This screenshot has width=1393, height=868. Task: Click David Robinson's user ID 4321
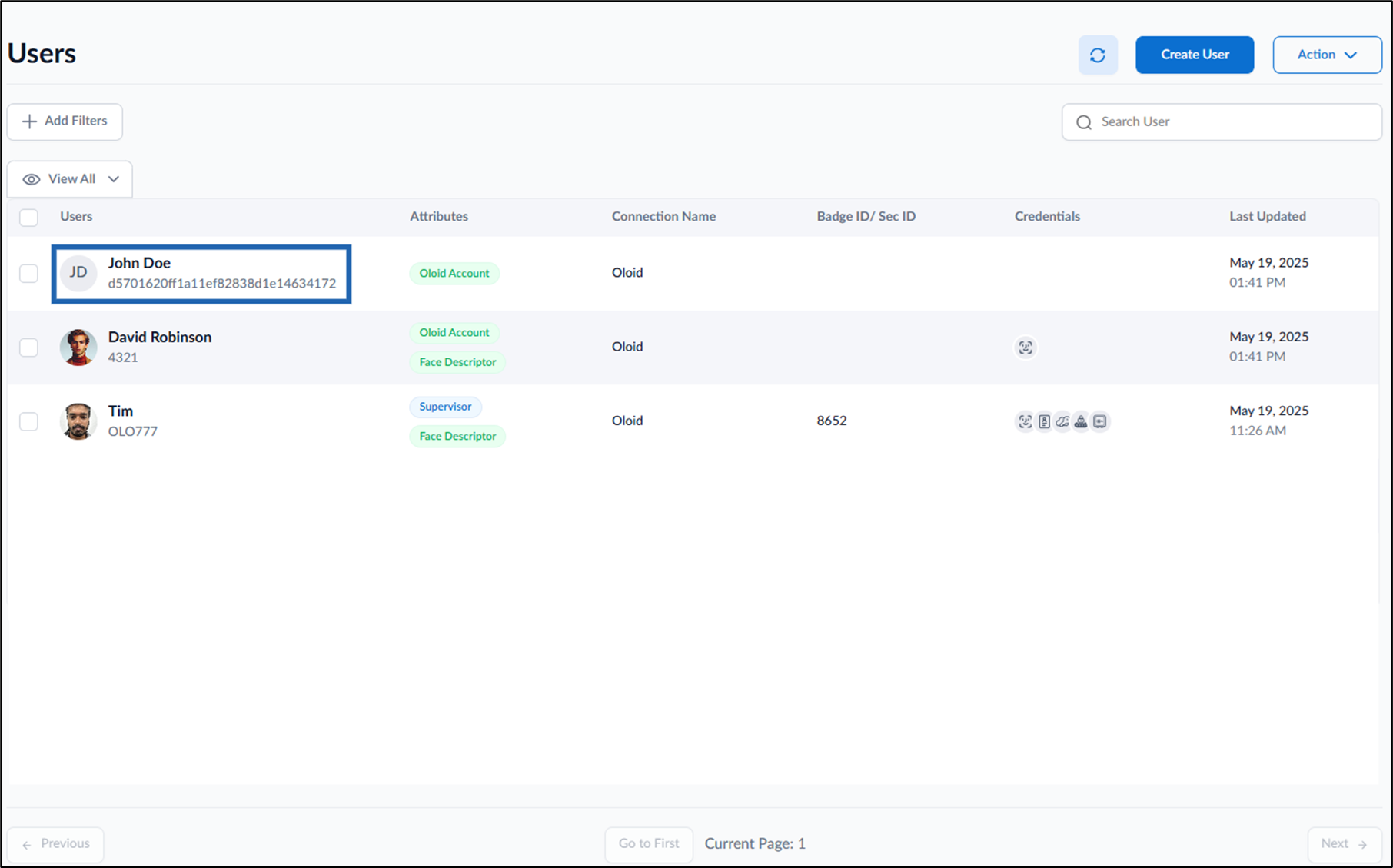123,358
